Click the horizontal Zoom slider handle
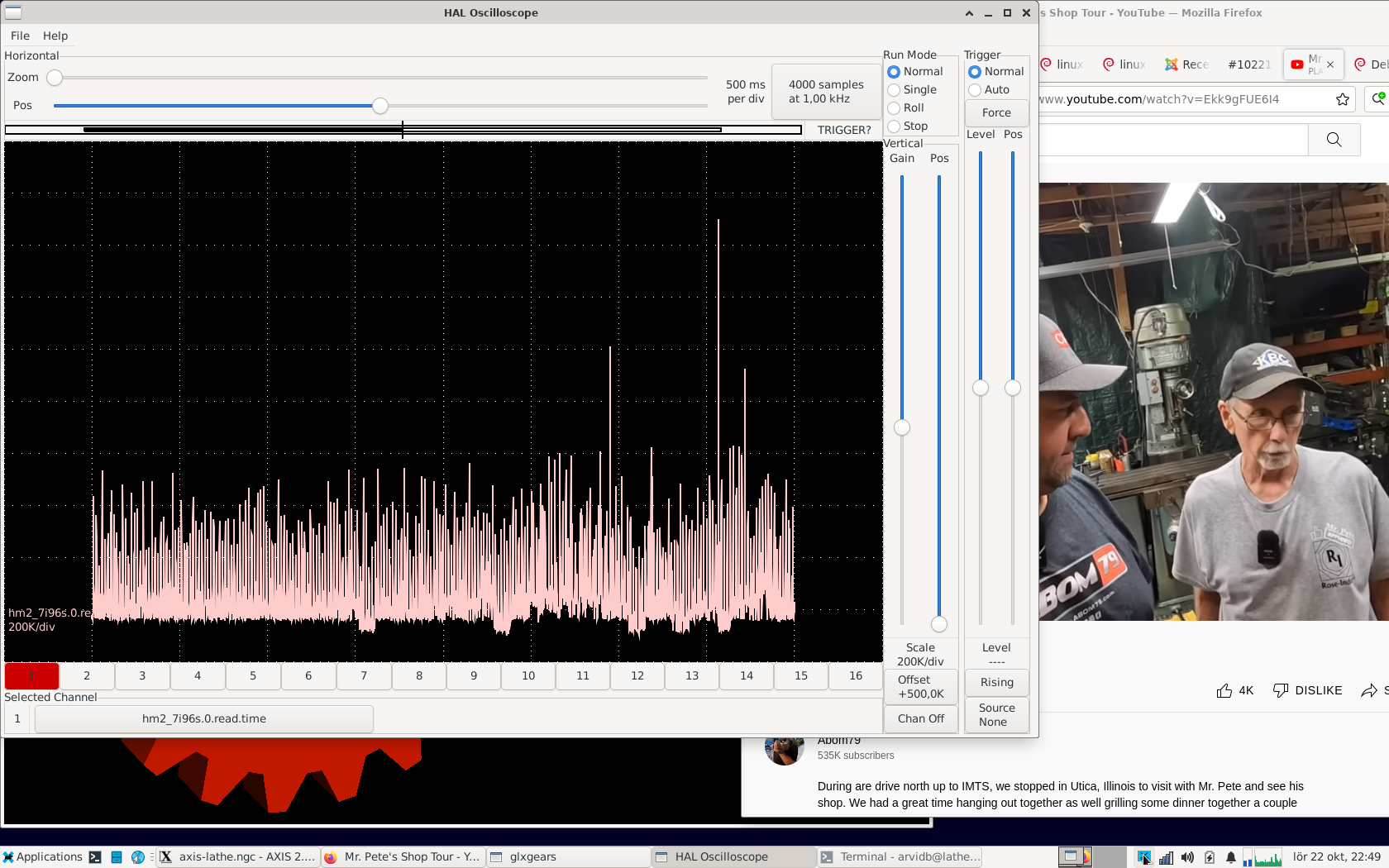 (x=55, y=78)
